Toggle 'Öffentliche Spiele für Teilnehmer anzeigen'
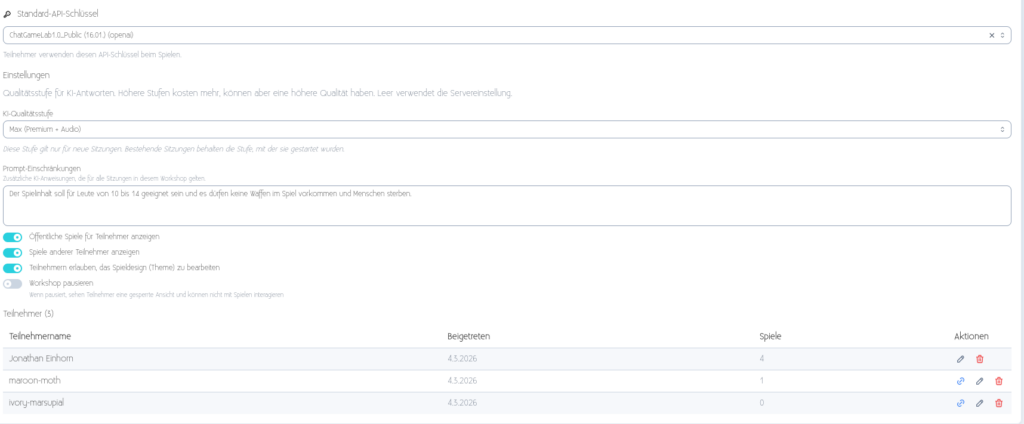The width and height of the screenshot is (1024, 424). coord(13,237)
